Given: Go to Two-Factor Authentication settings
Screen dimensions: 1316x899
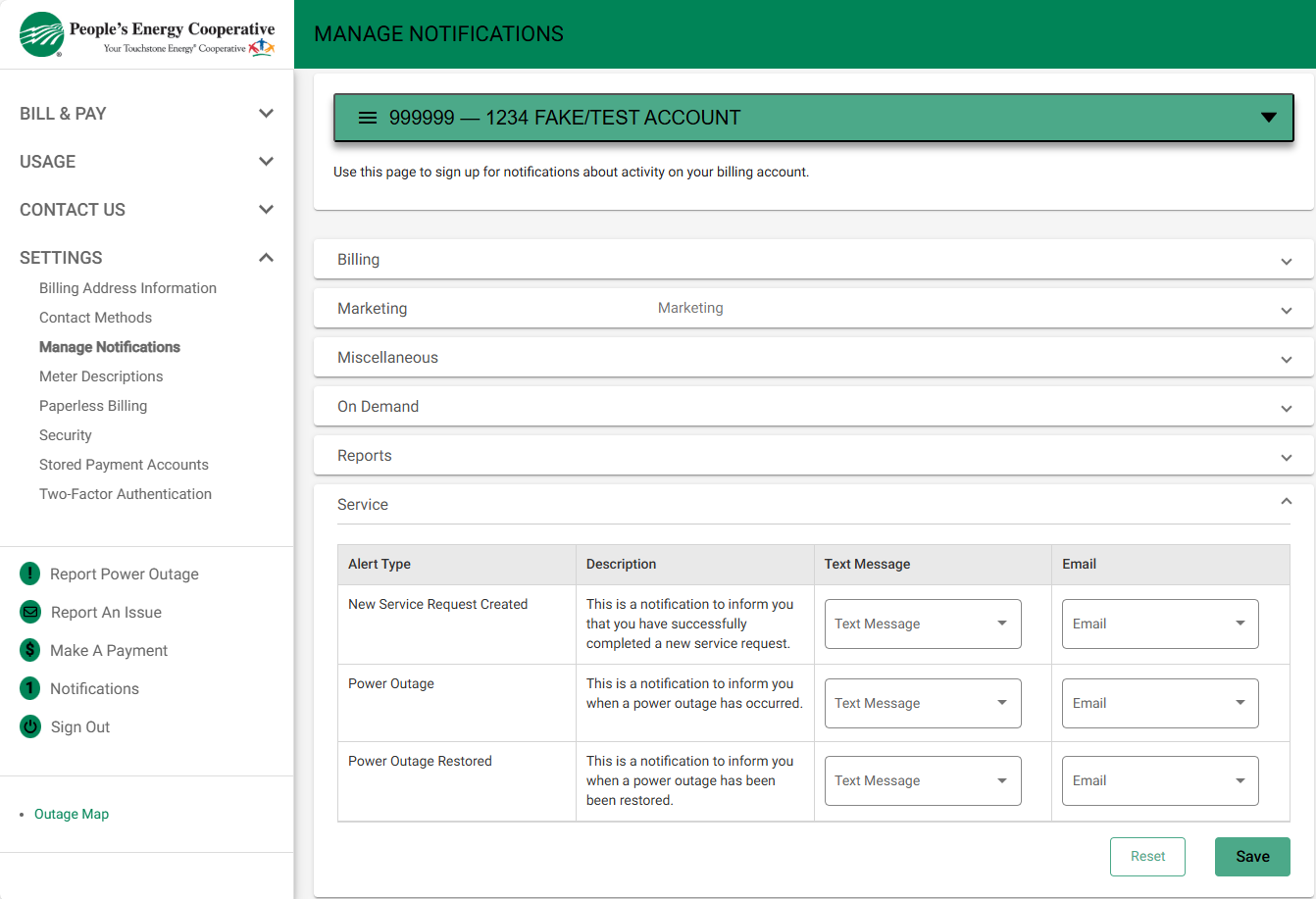Looking at the screenshot, I should pos(126,494).
